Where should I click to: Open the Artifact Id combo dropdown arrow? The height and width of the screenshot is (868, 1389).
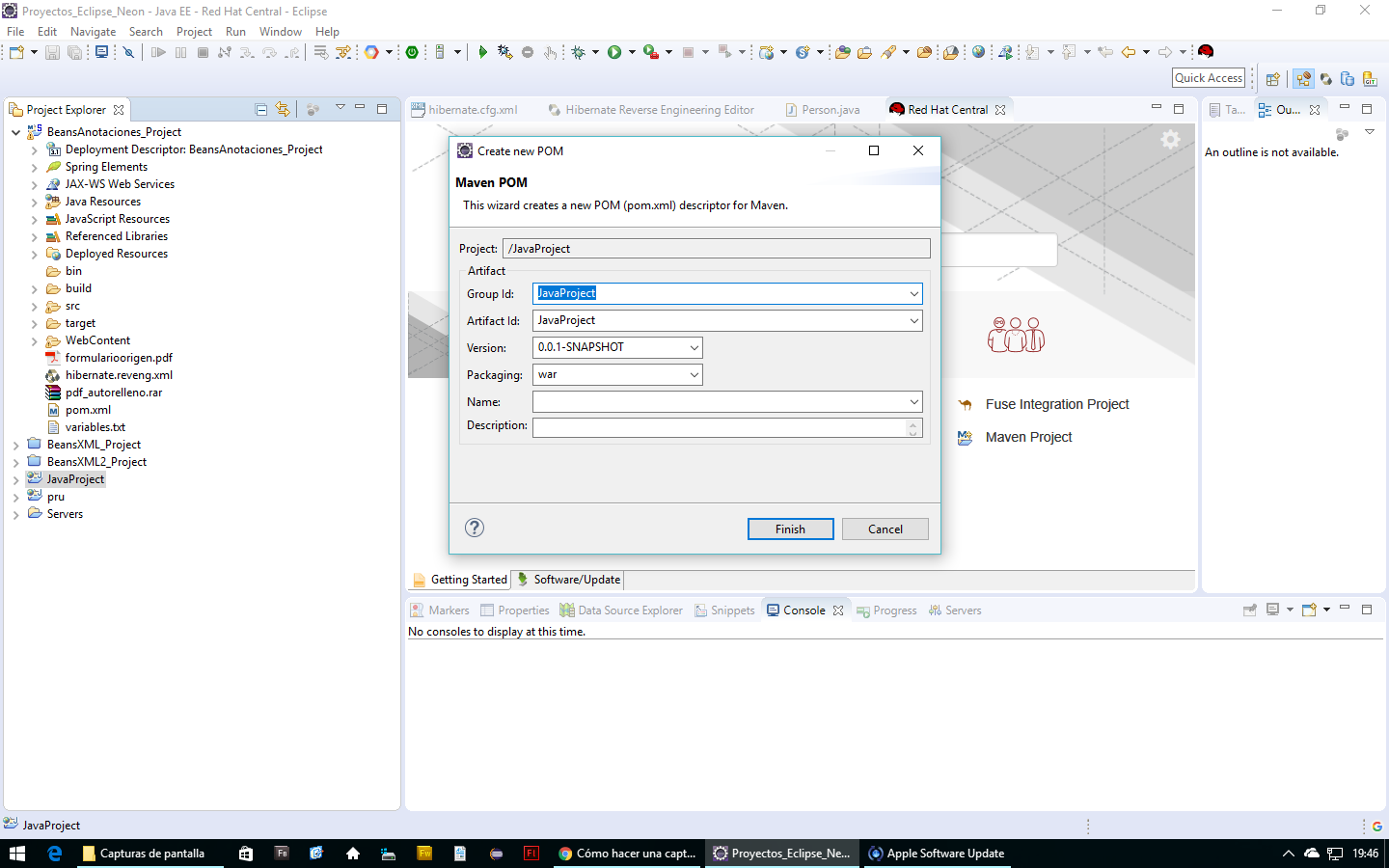click(913, 320)
